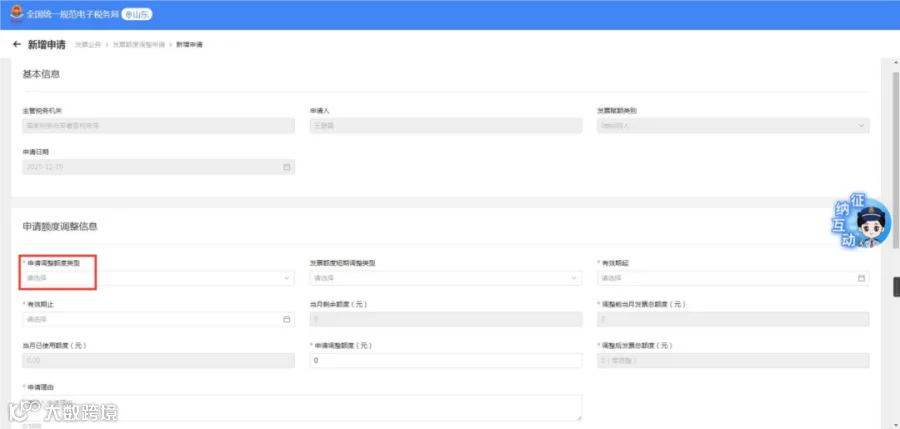The width and height of the screenshot is (900, 429).
Task: Open the 发票业务 breadcrumb link
Action: pos(87,45)
